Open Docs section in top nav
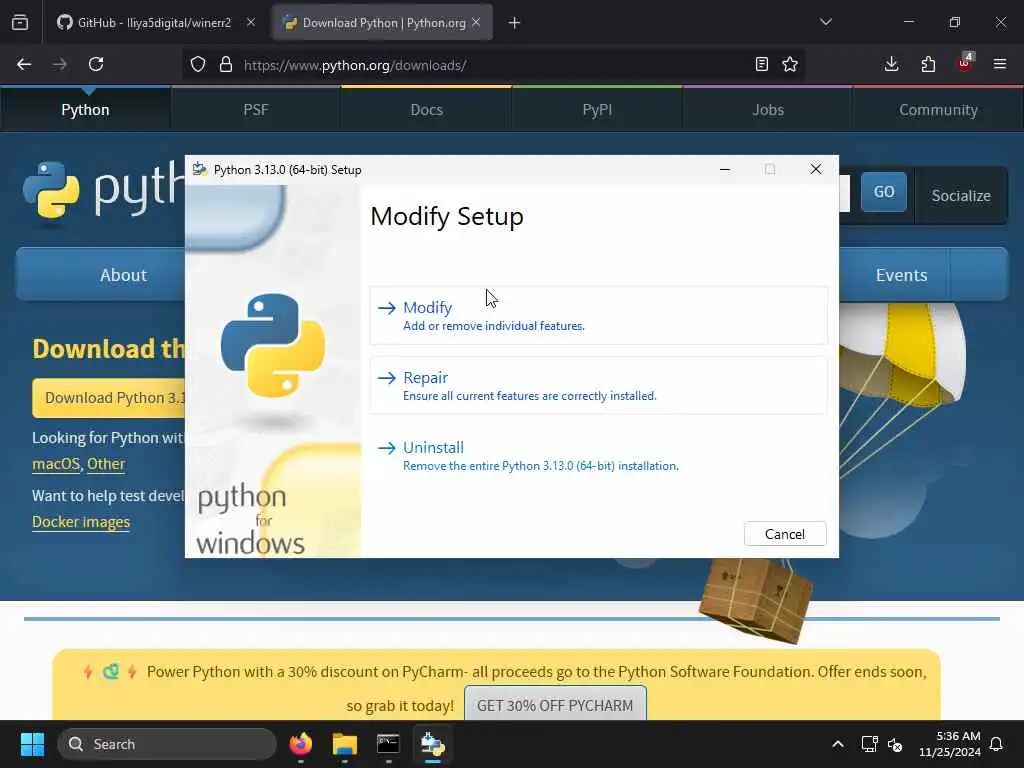Image resolution: width=1024 pixels, height=768 pixels. pos(426,110)
